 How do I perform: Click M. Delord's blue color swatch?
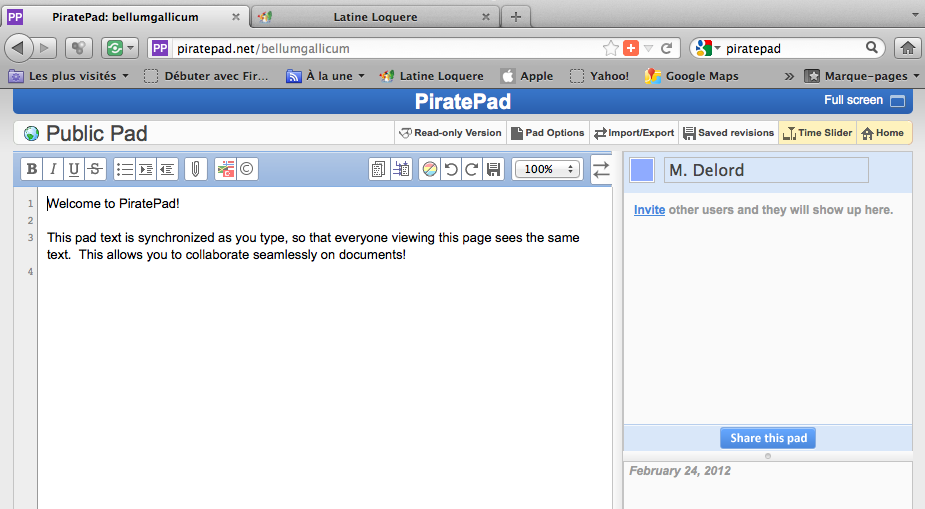pos(642,170)
